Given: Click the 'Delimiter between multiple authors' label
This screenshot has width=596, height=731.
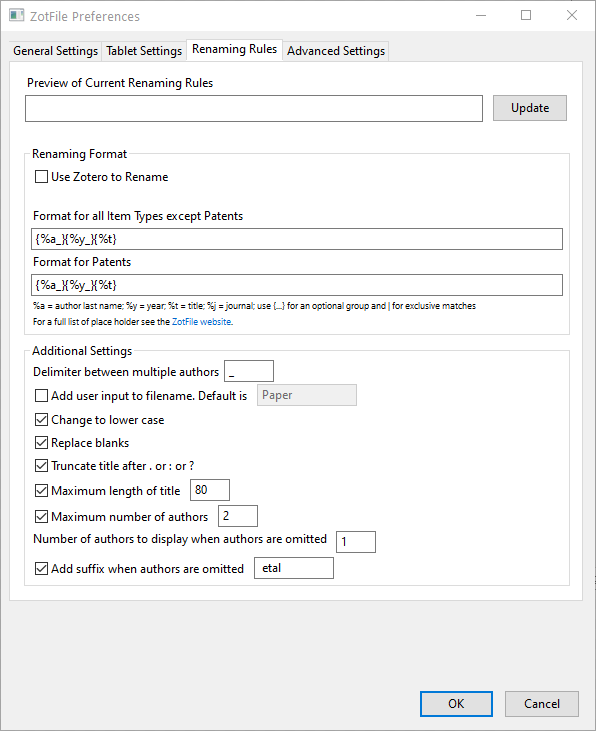Looking at the screenshot, I should [126, 372].
